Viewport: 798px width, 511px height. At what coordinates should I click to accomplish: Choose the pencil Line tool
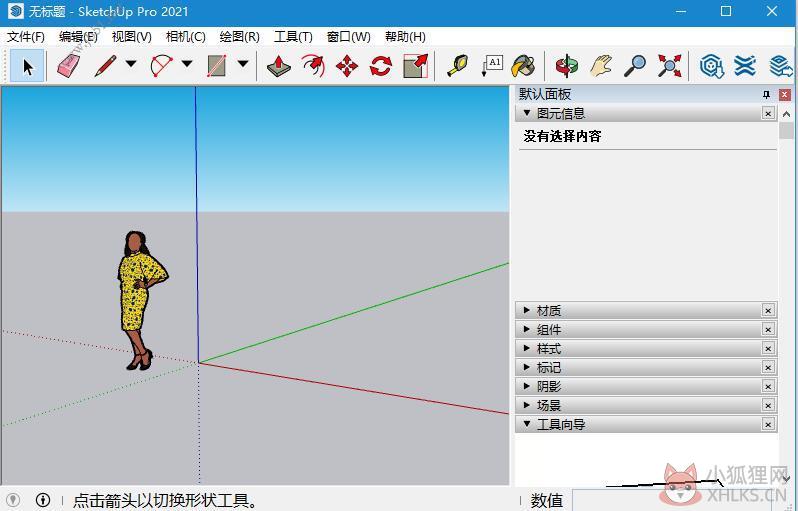pos(106,66)
